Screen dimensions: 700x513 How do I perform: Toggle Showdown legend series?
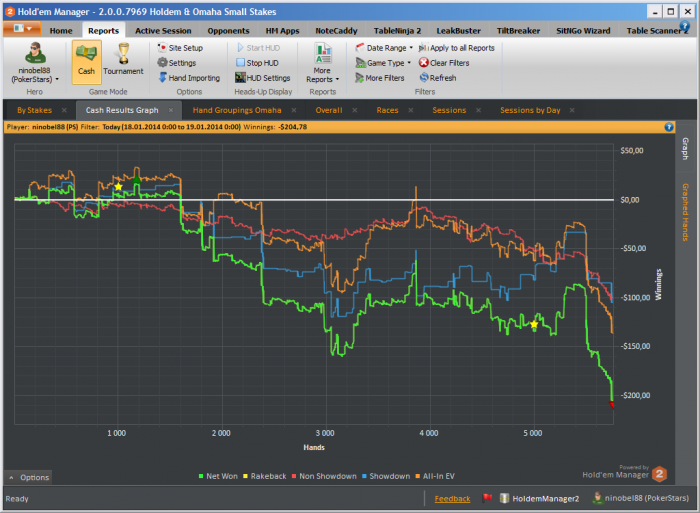(386, 476)
